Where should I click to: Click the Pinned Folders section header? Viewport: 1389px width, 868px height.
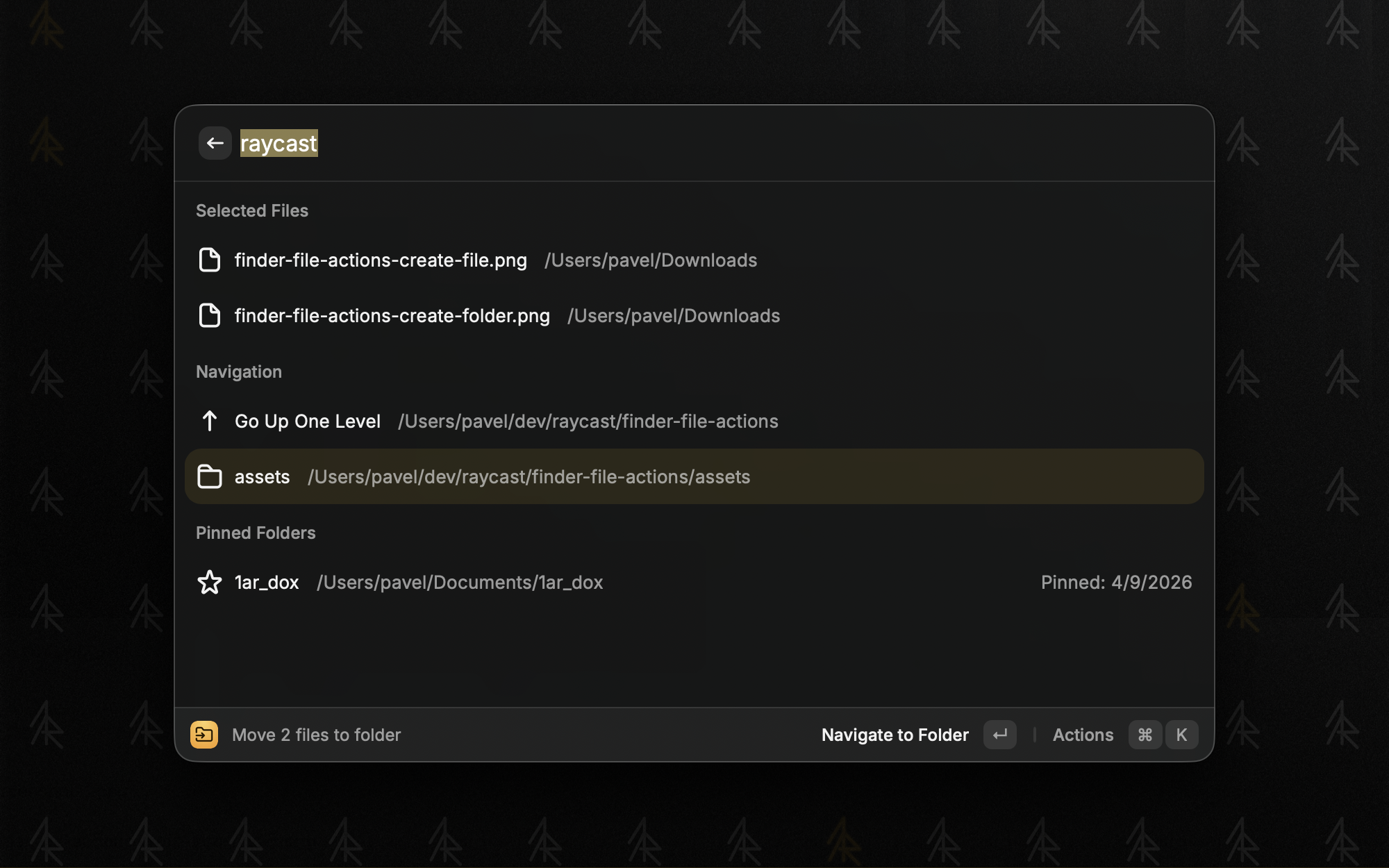(x=256, y=533)
